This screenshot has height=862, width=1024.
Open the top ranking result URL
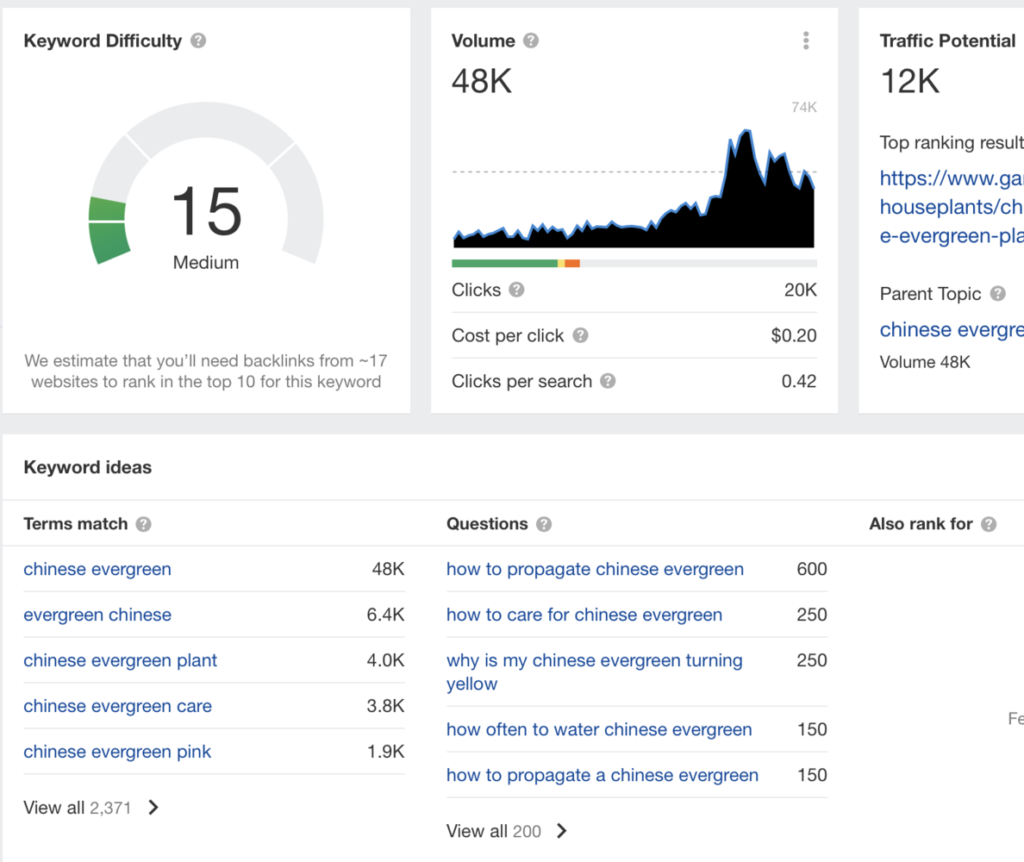pos(951,207)
